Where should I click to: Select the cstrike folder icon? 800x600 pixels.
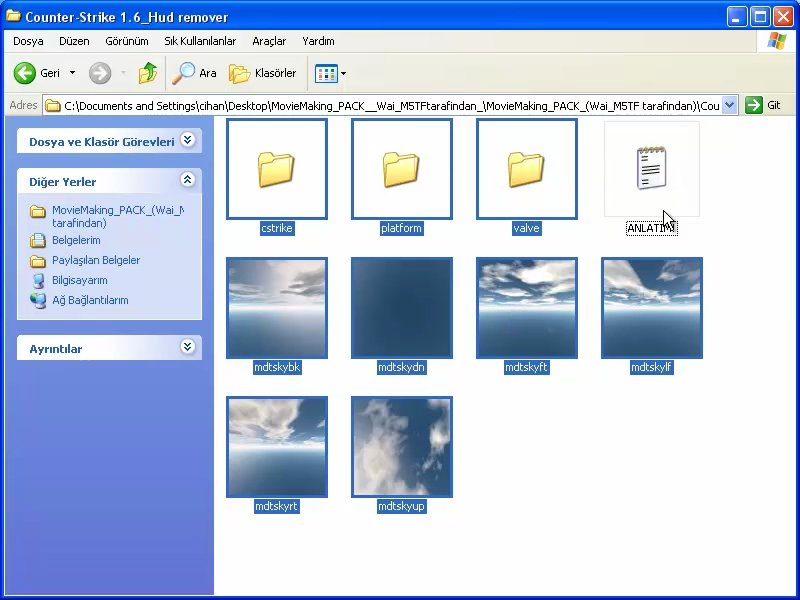pos(277,169)
